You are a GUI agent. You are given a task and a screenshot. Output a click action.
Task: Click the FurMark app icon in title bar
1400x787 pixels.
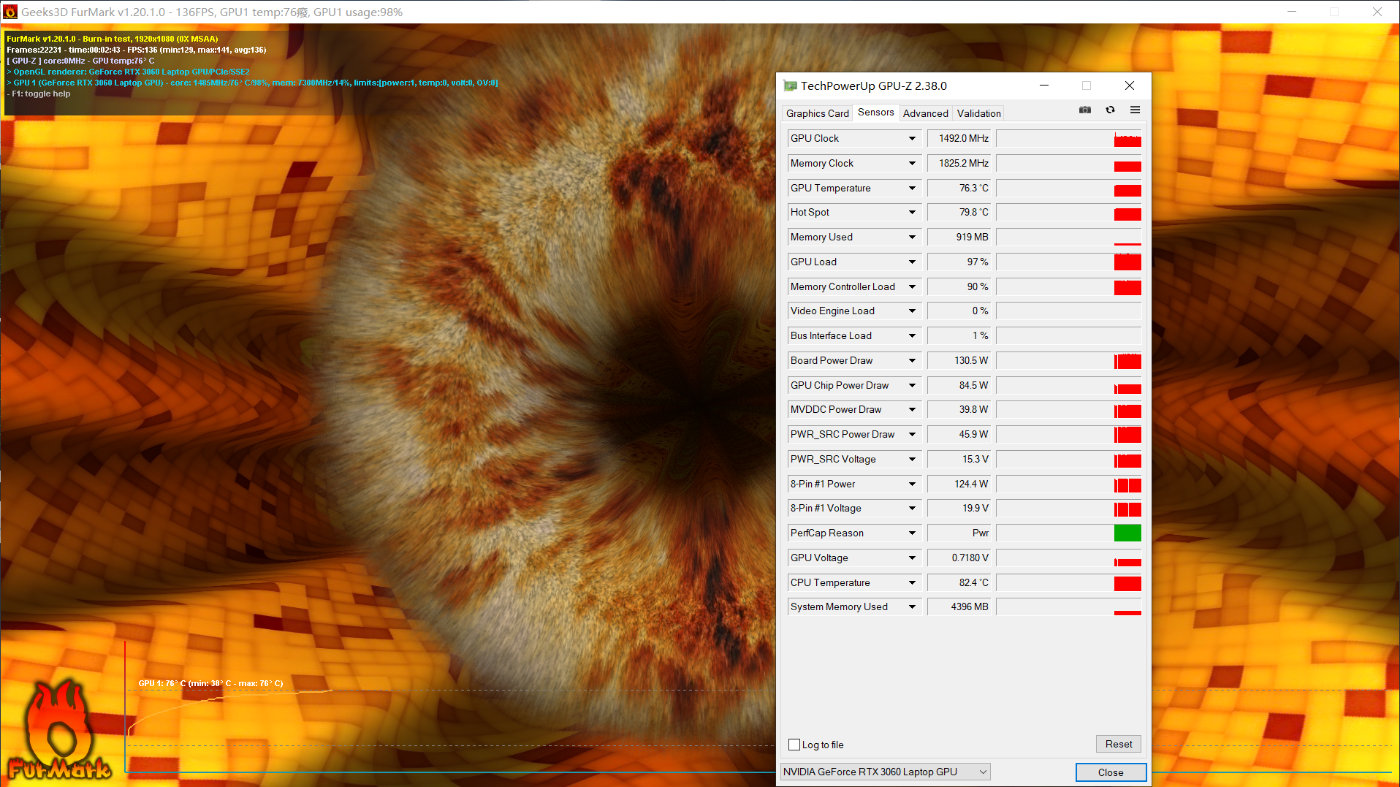[10, 11]
